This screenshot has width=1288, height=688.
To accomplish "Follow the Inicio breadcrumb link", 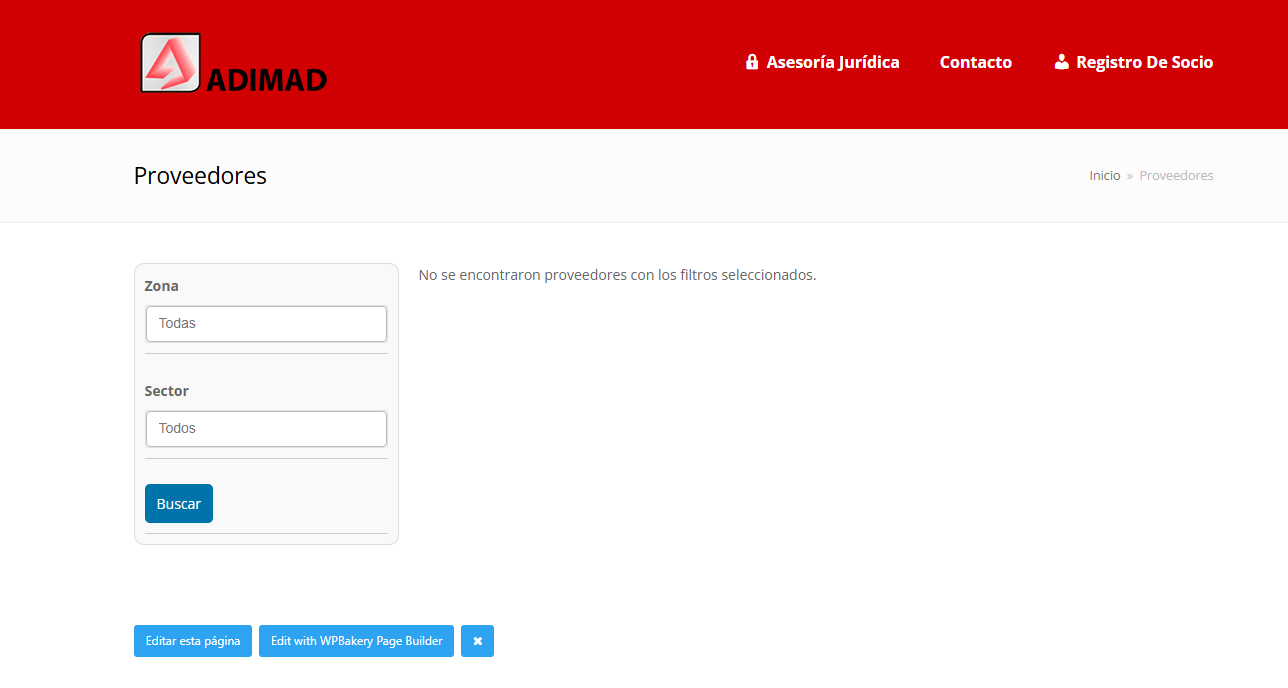I will click(1105, 175).
